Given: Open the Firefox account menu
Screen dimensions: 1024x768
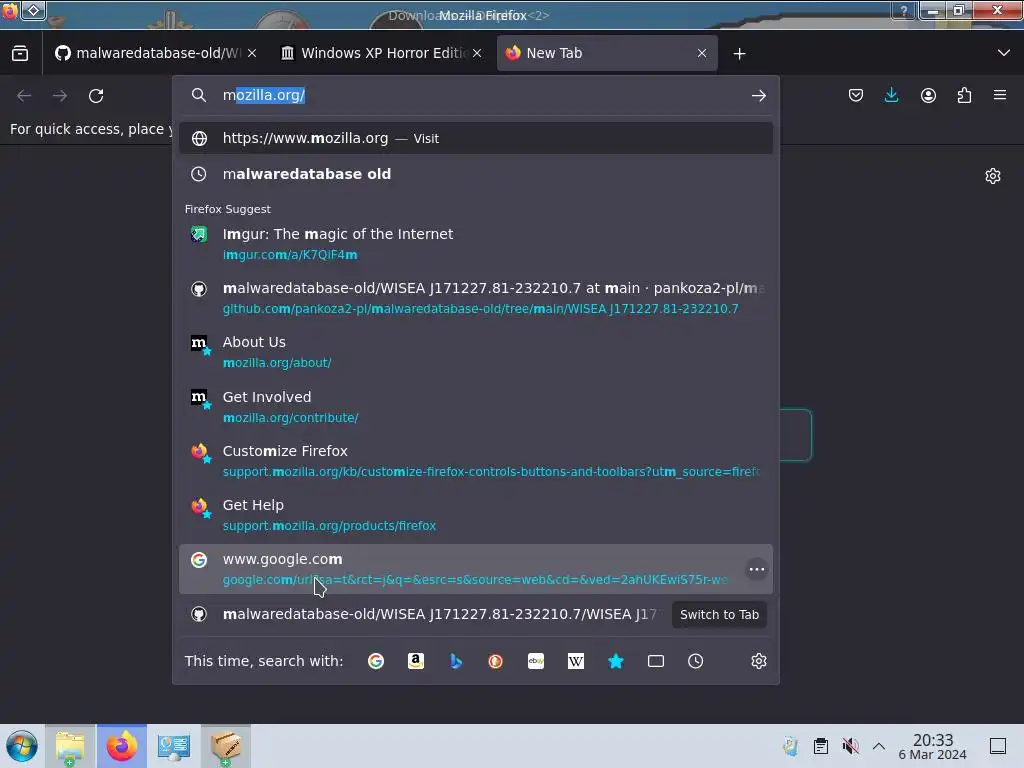Looking at the screenshot, I should coord(928,95).
